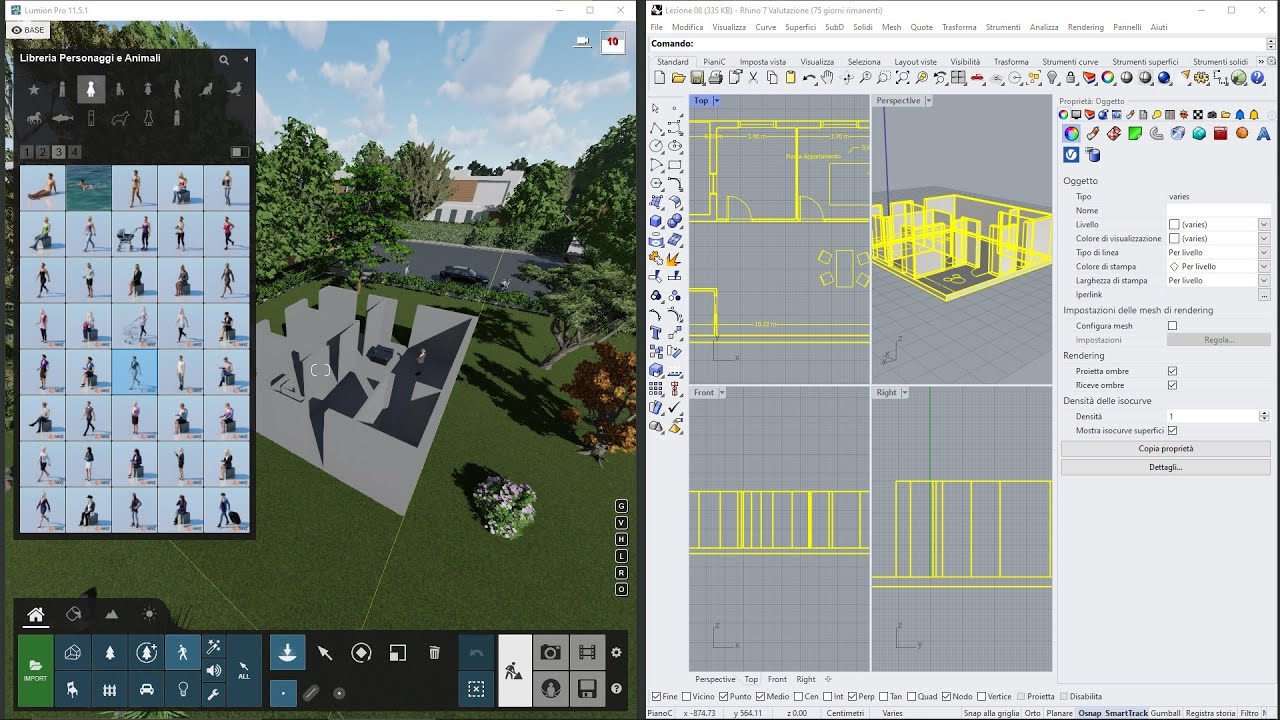Open the Colore di stampa dropdown
Screen dimensions: 1280x720
tap(1264, 267)
